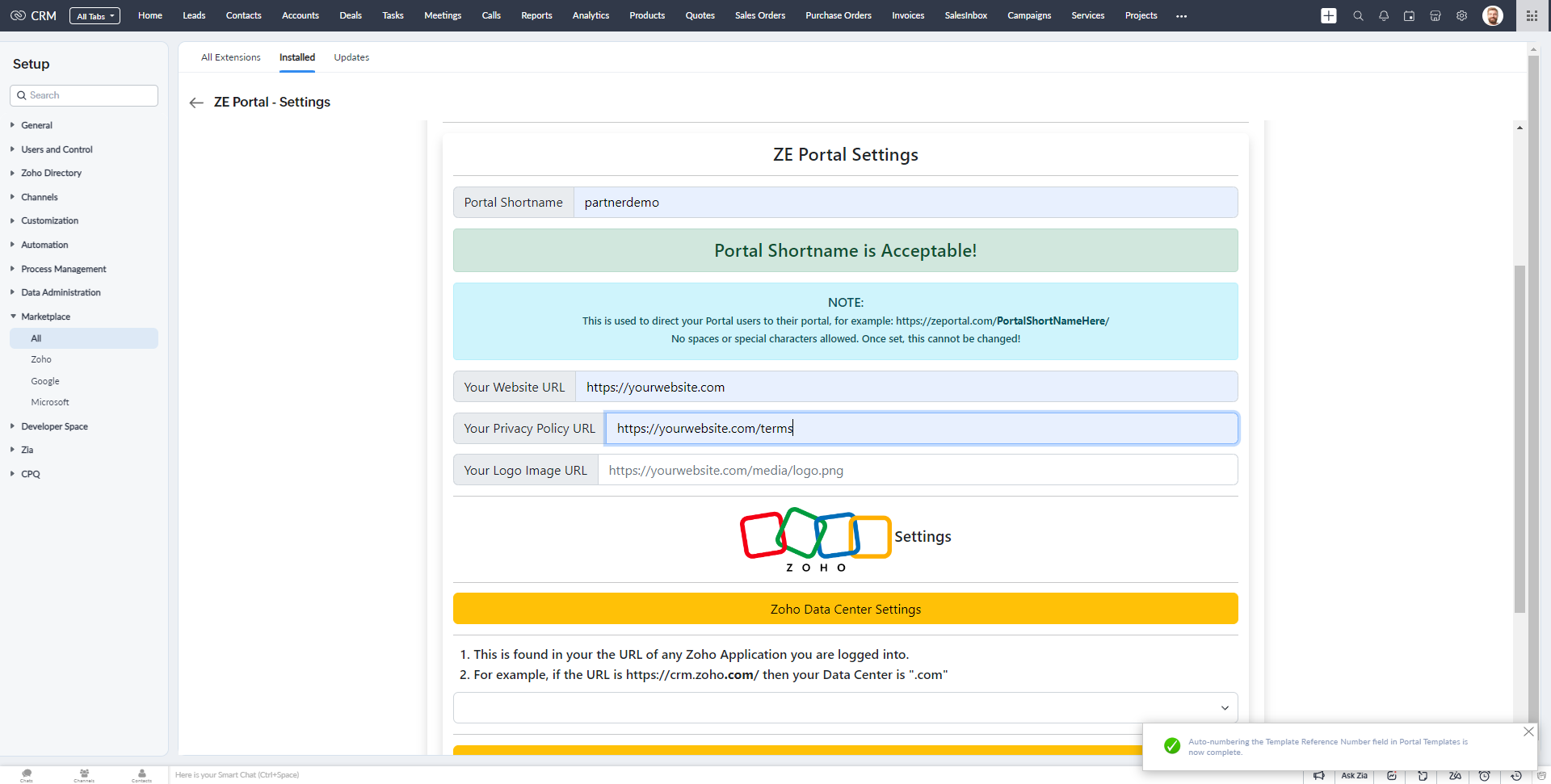The width and height of the screenshot is (1551, 784).
Task: Open the Channels icon in the bottom-left bar
Action: pos(84,775)
